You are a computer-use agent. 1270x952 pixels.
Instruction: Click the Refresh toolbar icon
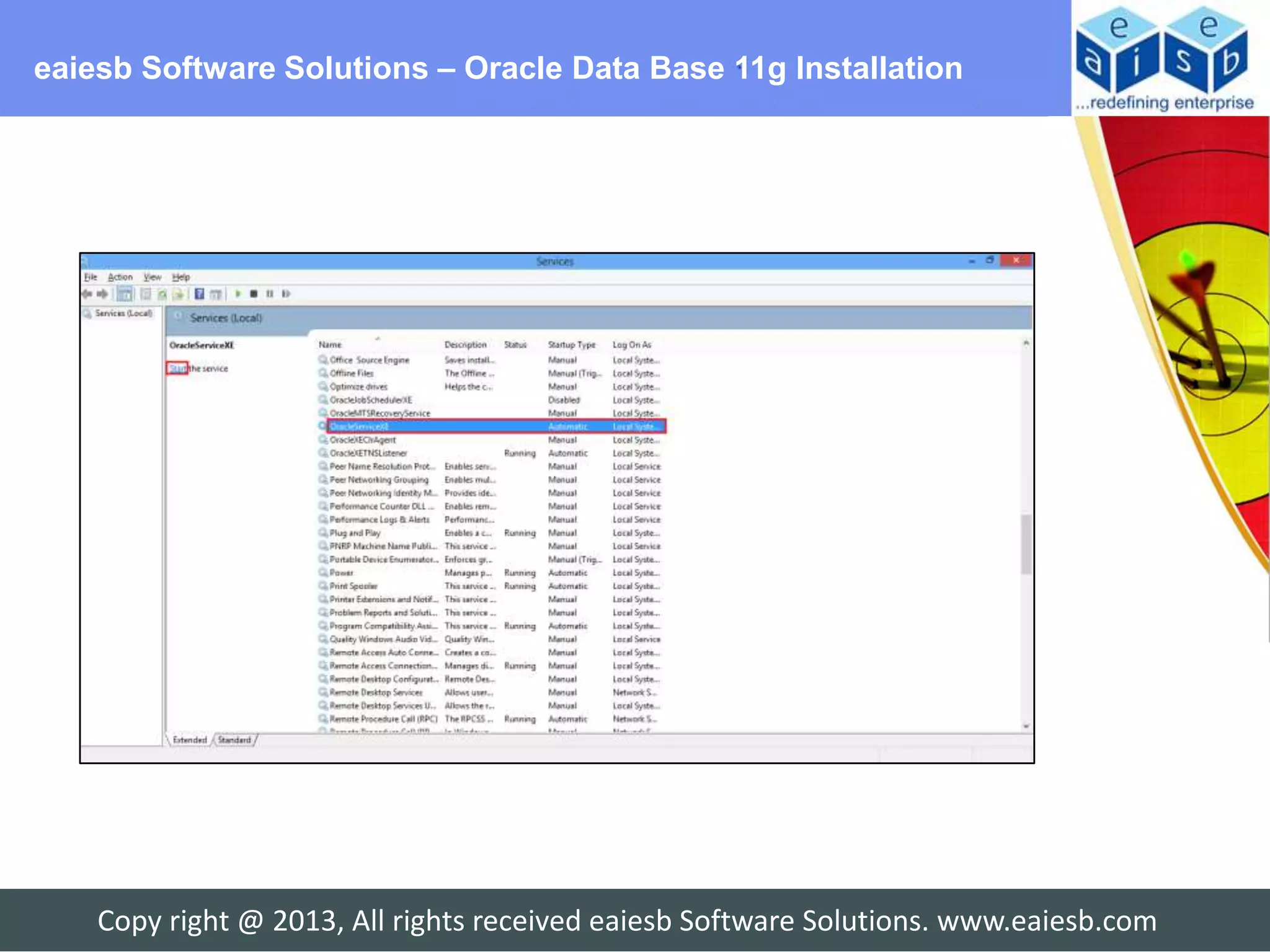(162, 294)
